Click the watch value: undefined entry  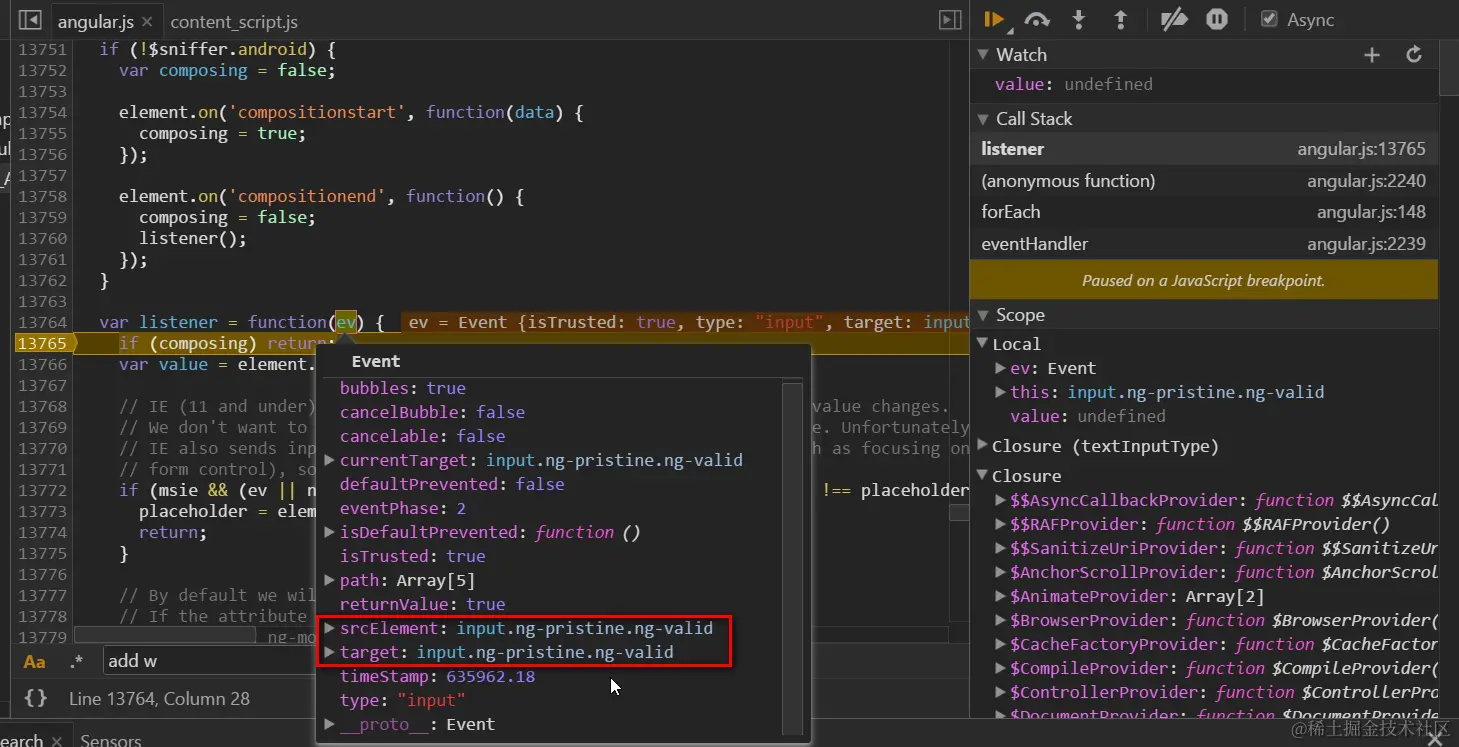click(x=1073, y=84)
